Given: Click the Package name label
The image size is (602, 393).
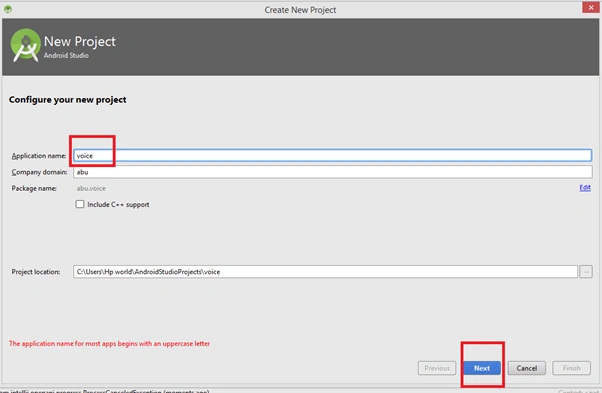Looking at the screenshot, I should [x=34, y=188].
